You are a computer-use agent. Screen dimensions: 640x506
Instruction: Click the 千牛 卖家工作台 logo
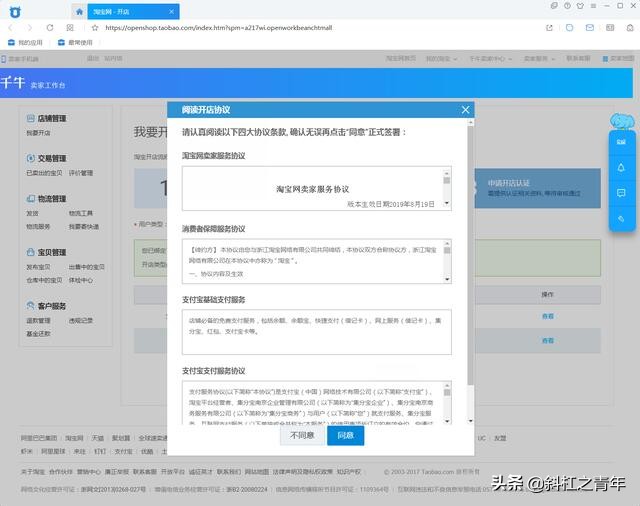pyautogui.click(x=33, y=83)
